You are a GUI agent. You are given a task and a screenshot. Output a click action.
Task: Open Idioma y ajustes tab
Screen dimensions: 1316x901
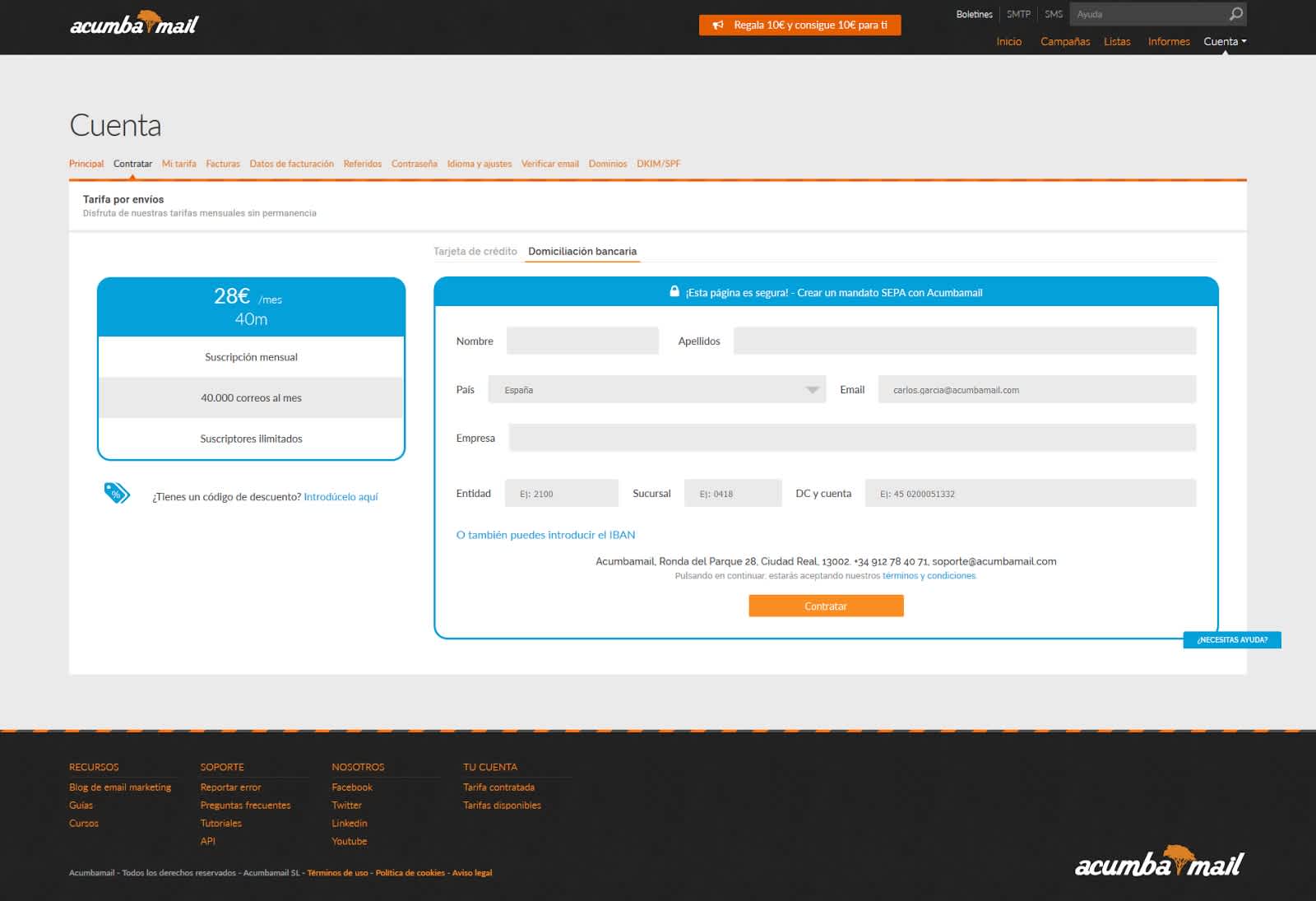point(480,164)
